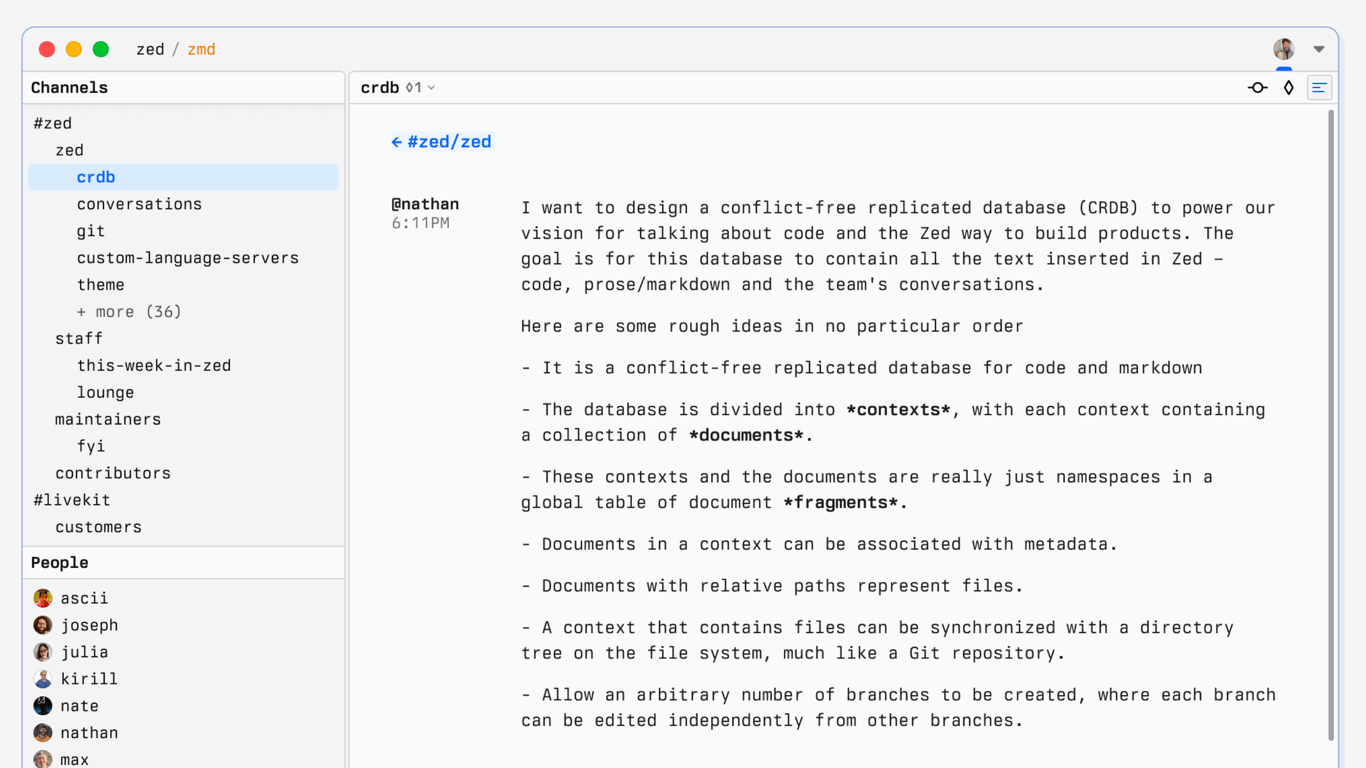Click the crdb title in pane header
Screen dimensions: 1366x768
[380, 88]
